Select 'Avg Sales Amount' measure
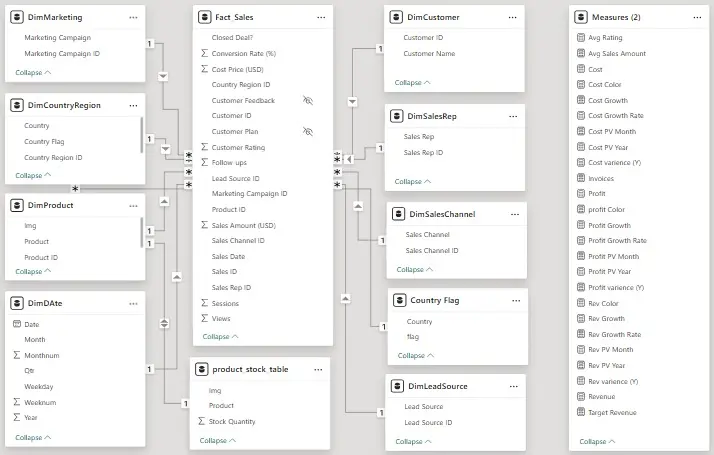The height and width of the screenshot is (455, 714). [617, 53]
